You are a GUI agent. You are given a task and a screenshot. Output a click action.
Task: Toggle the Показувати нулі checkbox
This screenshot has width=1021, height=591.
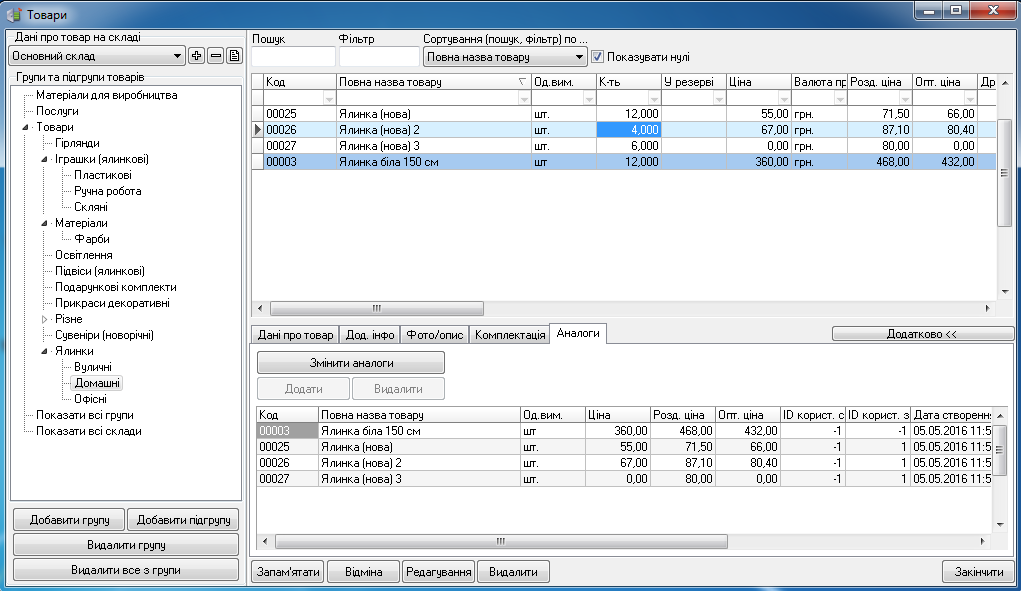coord(598,57)
